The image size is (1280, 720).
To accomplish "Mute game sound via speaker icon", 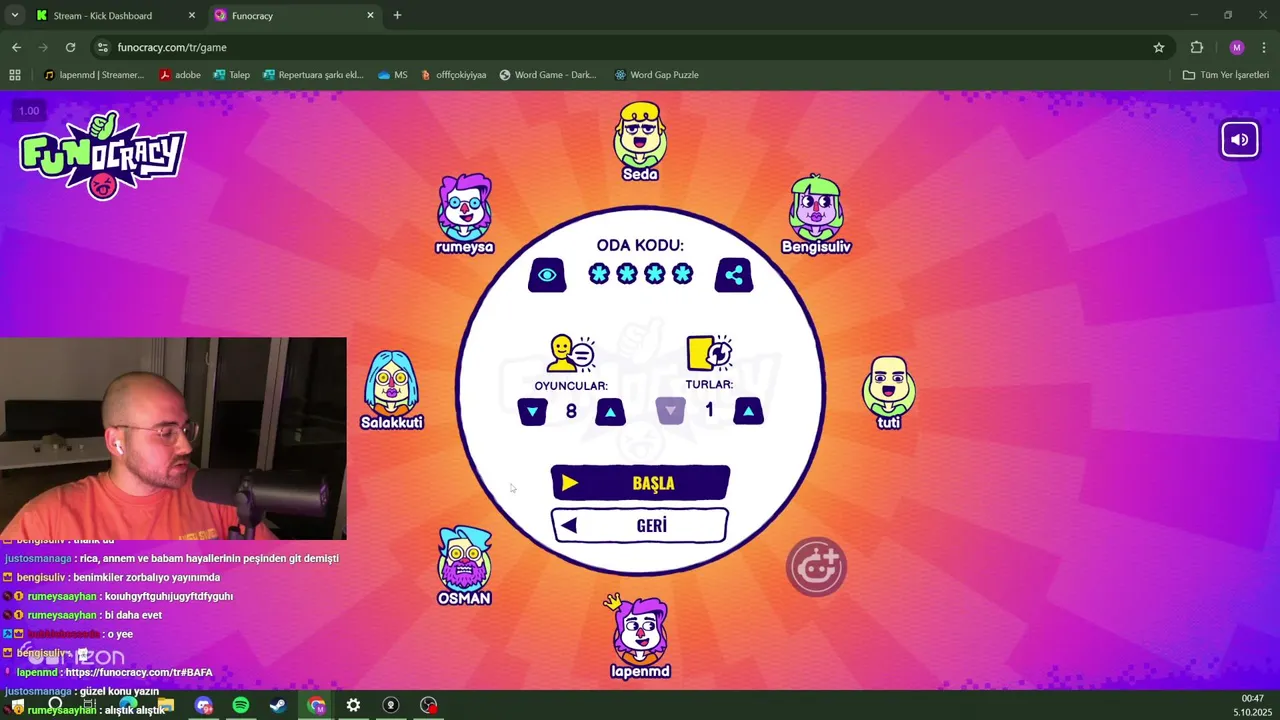I will 1239,140.
